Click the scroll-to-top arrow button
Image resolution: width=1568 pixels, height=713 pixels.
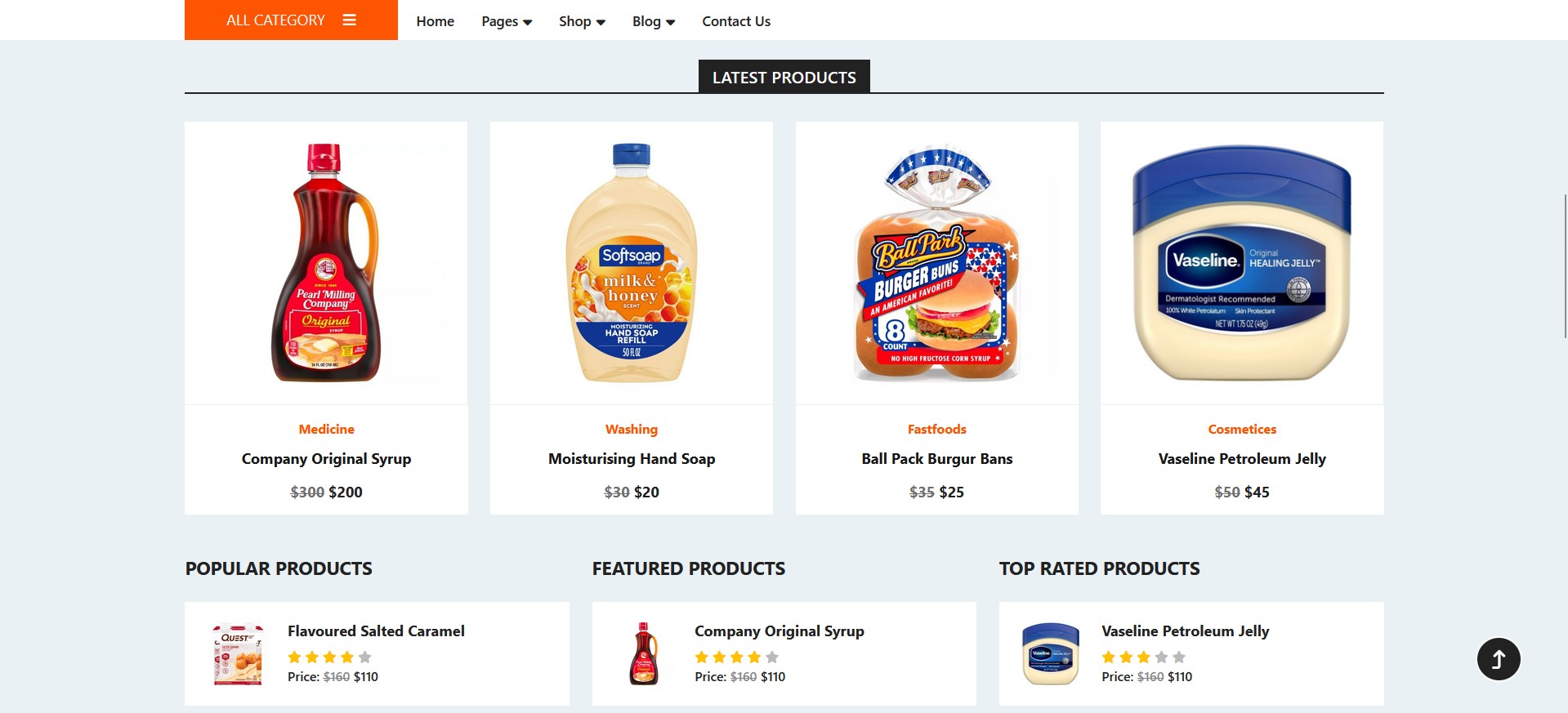[1498, 658]
